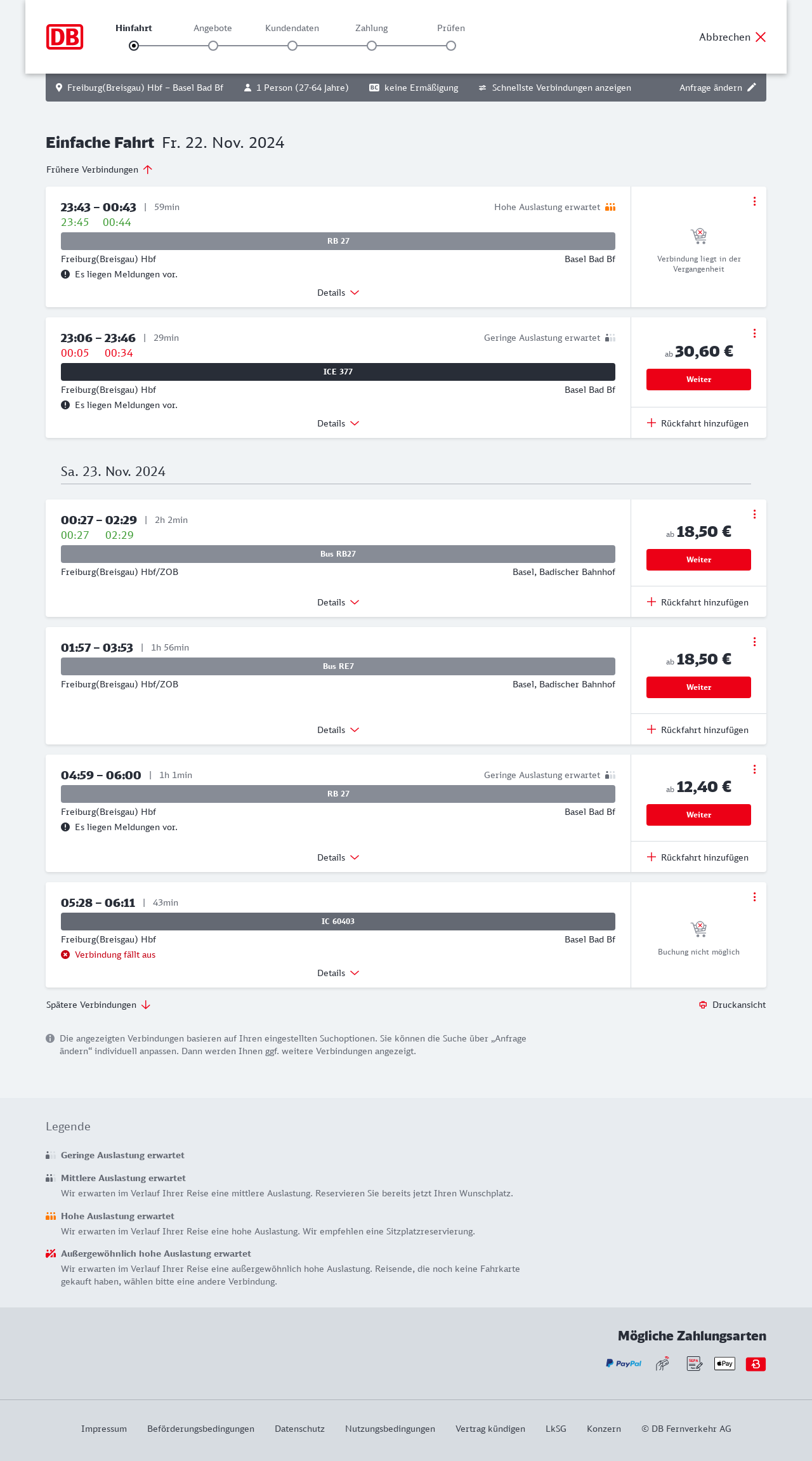Expand Details of the Bus RE7 connection

[x=338, y=730]
